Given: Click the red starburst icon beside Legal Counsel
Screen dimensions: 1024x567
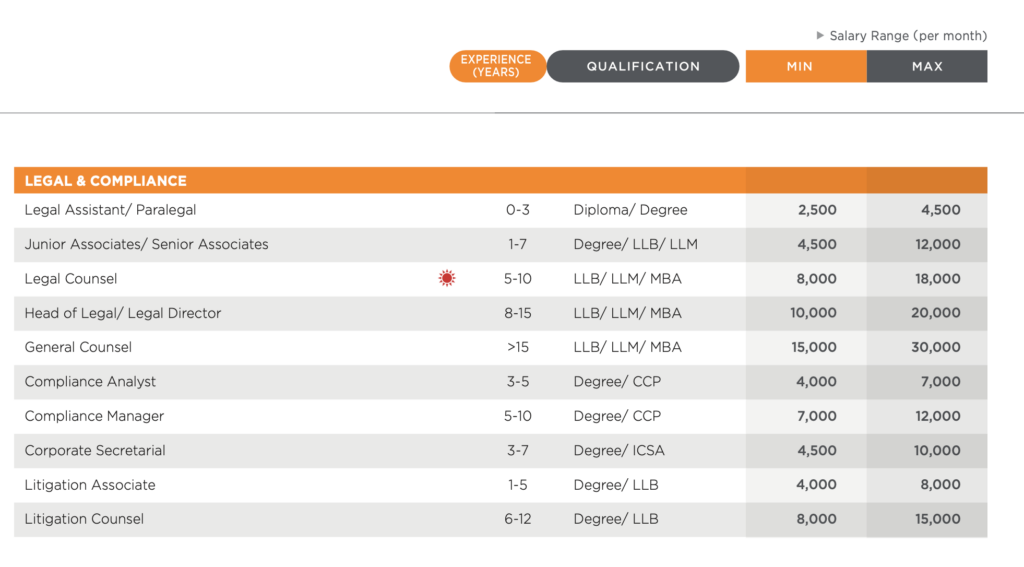Looking at the screenshot, I should 447,279.
